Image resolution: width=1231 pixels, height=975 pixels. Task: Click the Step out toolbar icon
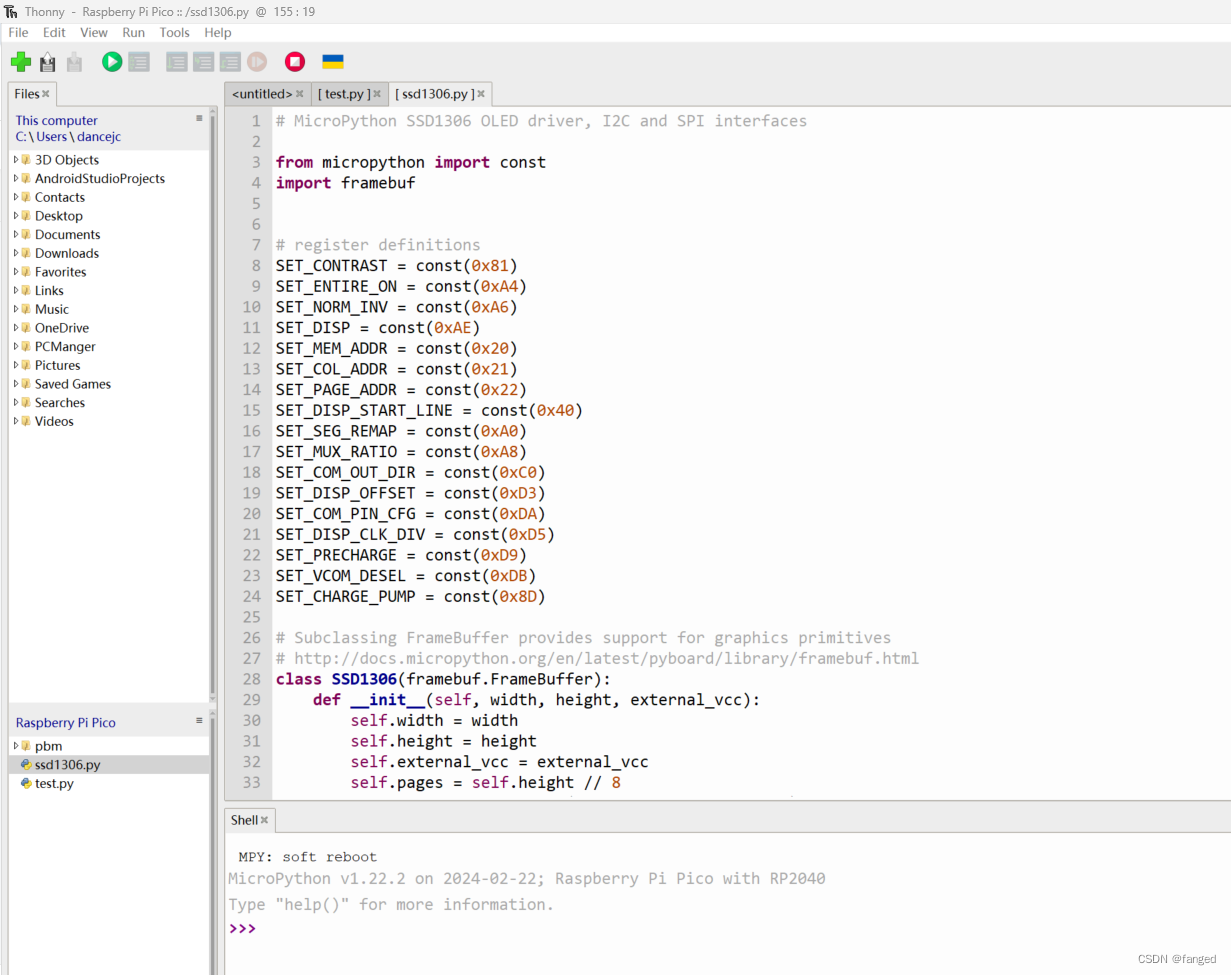pyautogui.click(x=231, y=62)
